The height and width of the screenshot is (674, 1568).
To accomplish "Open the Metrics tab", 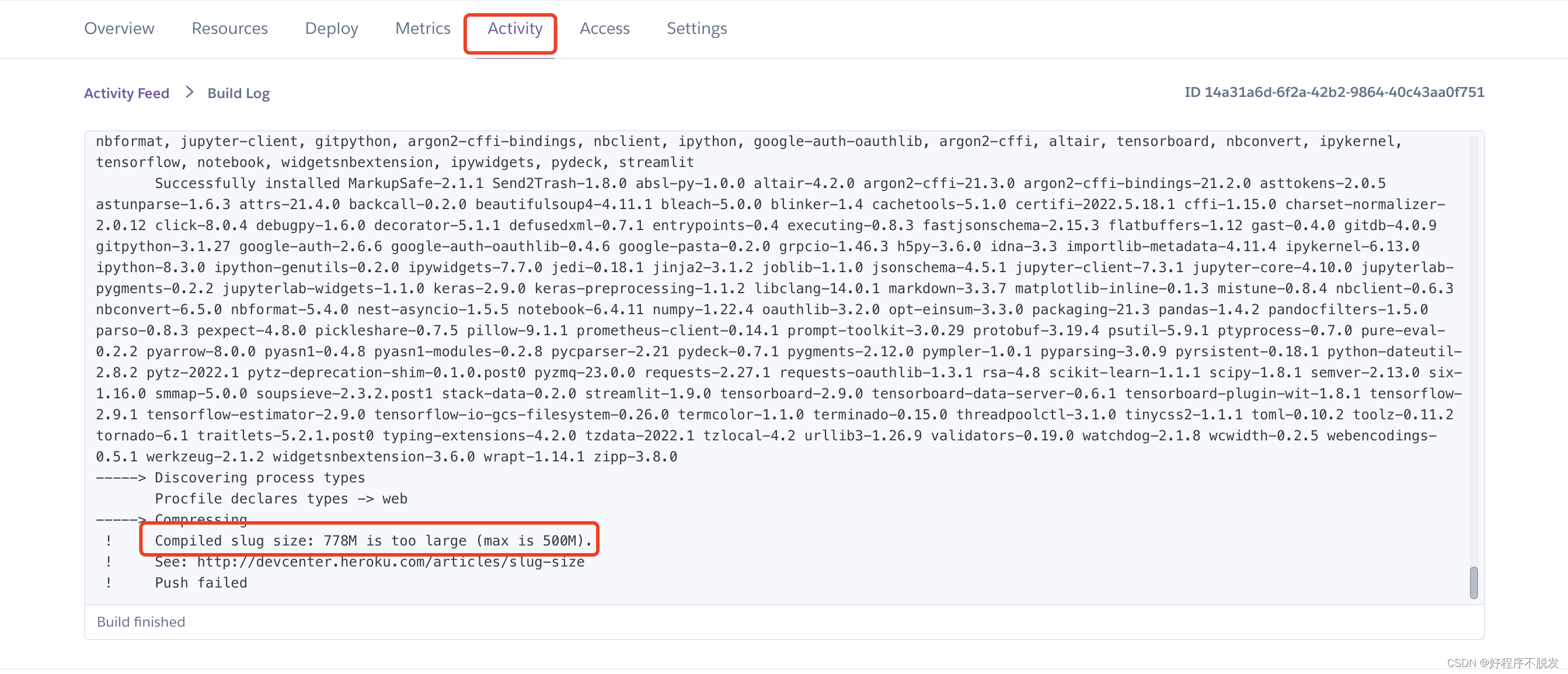I will click(423, 29).
